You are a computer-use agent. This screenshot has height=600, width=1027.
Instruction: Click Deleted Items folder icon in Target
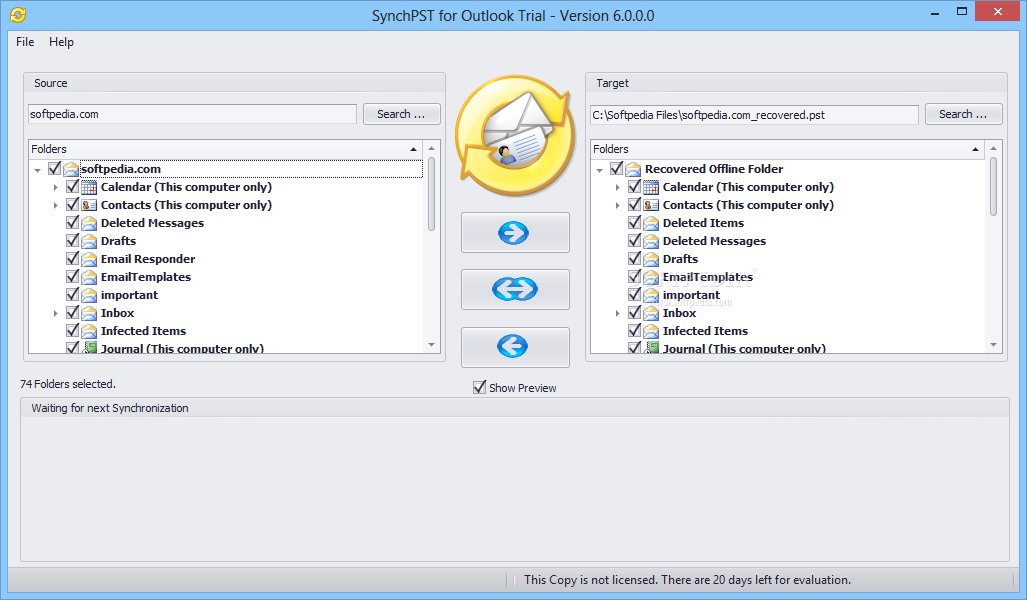tap(651, 223)
